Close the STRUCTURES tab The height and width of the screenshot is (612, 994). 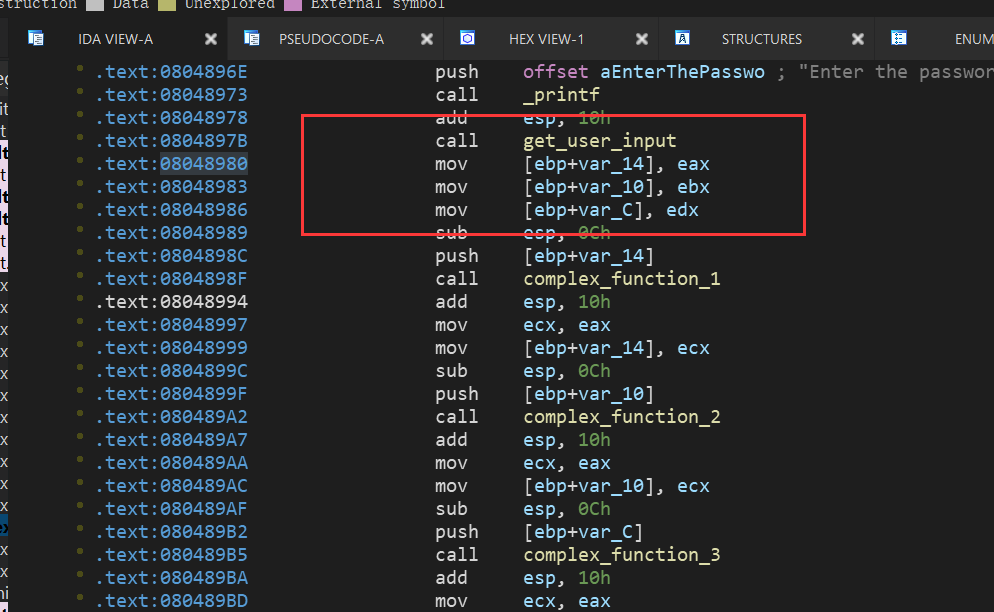[x=858, y=39]
